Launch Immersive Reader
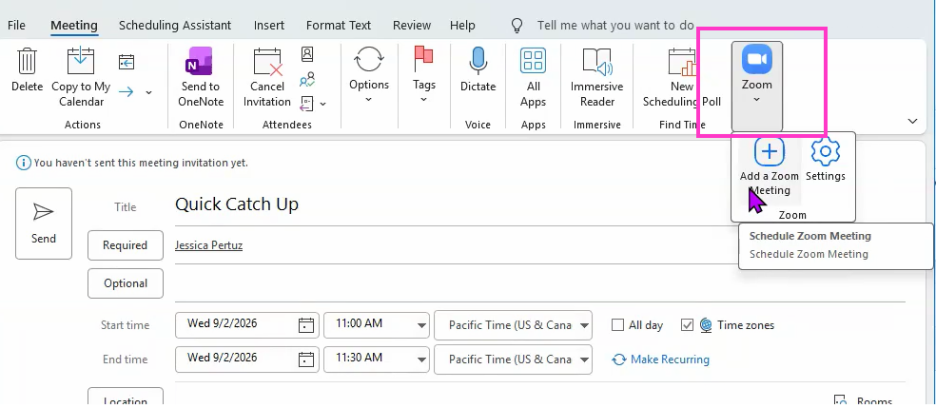Image resolution: width=936 pixels, height=405 pixels. (597, 76)
